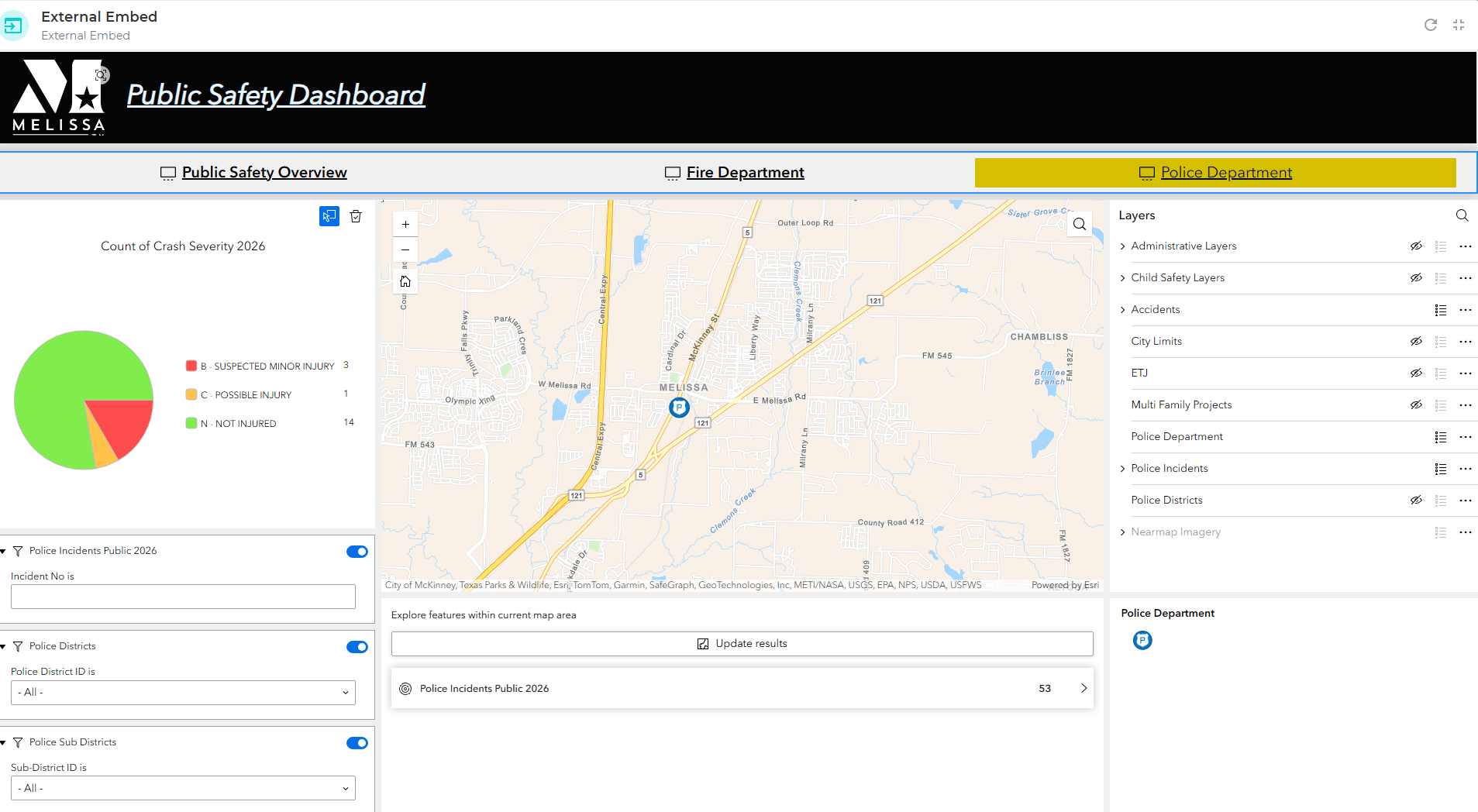Image resolution: width=1478 pixels, height=812 pixels.
Task: Expand the Administrative Layers group
Action: tap(1122, 246)
